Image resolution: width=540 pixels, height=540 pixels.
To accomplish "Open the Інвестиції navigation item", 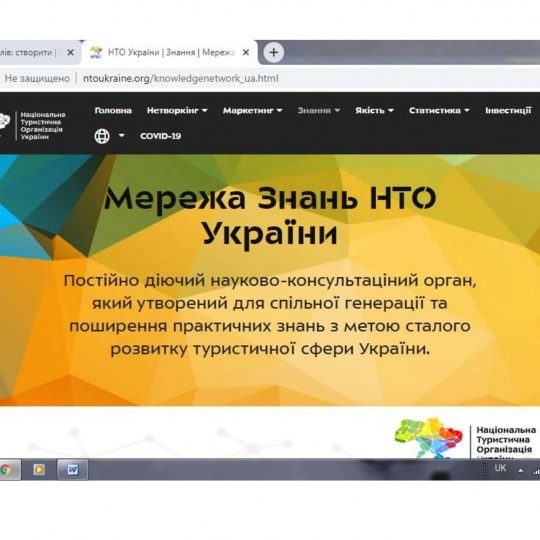I will pos(508,111).
